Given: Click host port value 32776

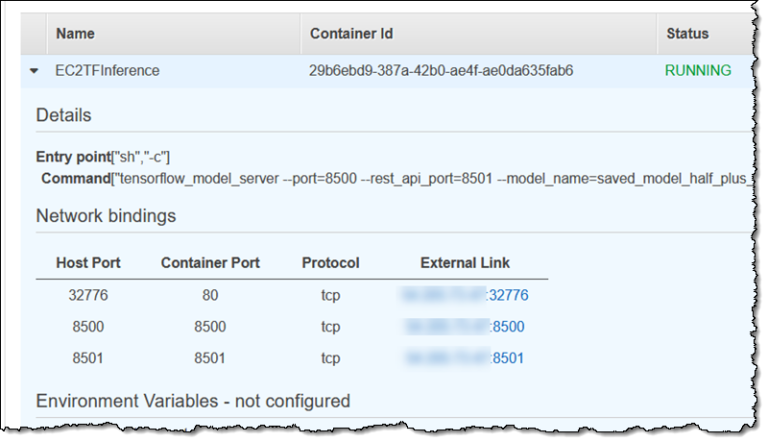Looking at the screenshot, I should click(x=90, y=295).
